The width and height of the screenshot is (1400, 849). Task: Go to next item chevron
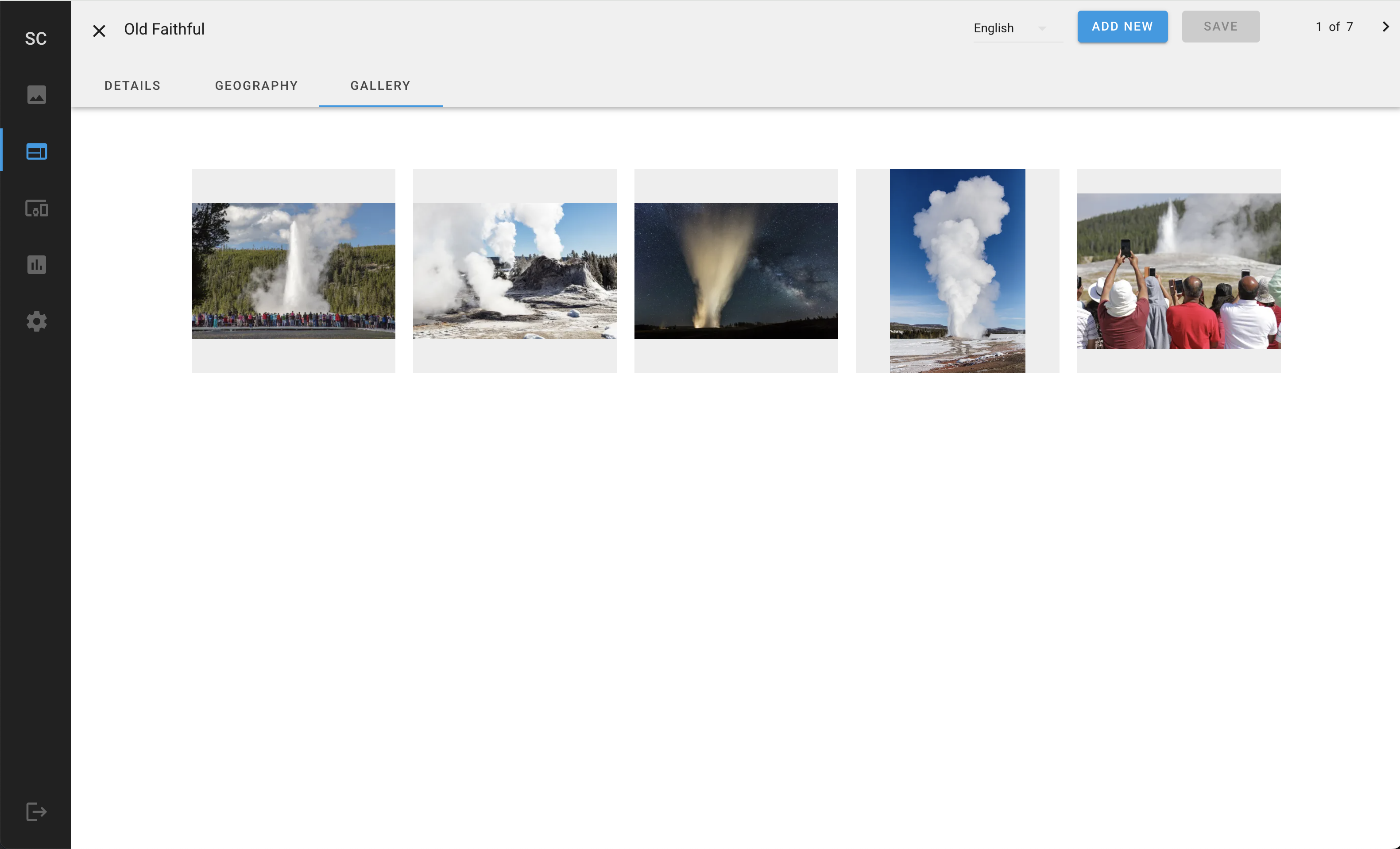[x=1385, y=27]
